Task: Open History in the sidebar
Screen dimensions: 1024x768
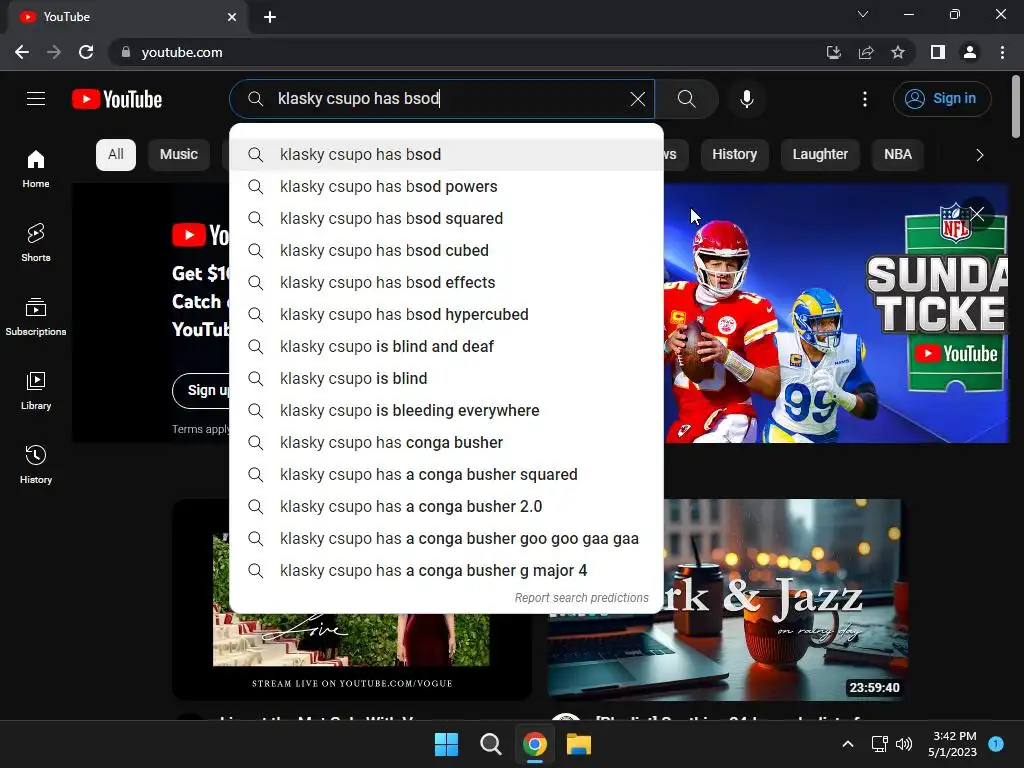Action: pos(36,464)
